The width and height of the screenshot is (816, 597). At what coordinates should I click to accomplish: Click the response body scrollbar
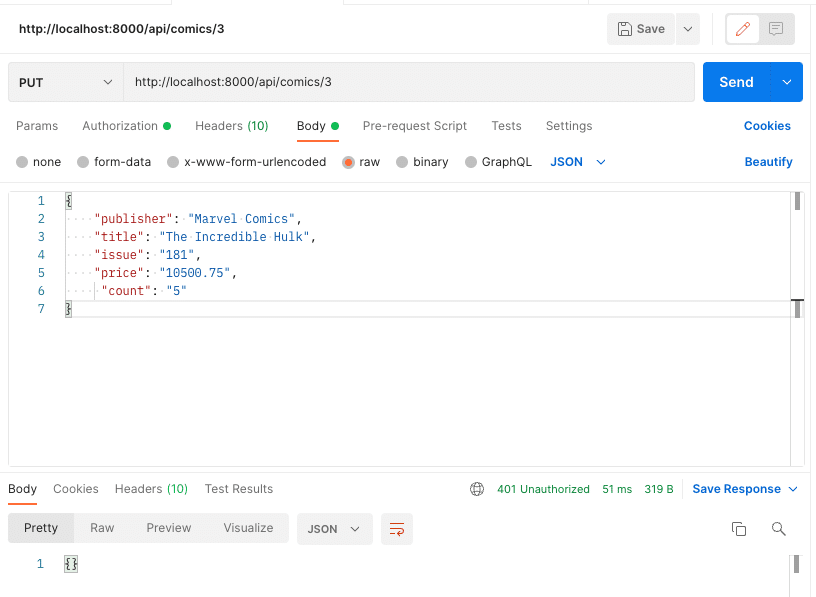[x=796, y=565]
